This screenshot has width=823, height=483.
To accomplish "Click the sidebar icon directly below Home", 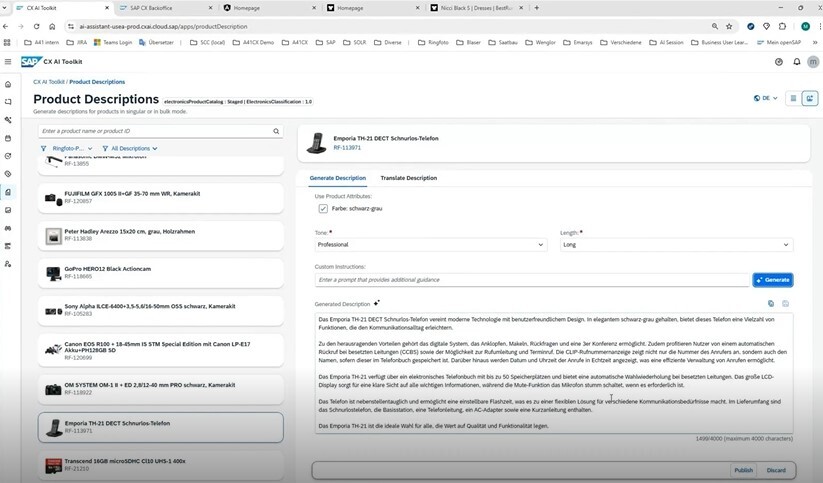I will click(8, 102).
